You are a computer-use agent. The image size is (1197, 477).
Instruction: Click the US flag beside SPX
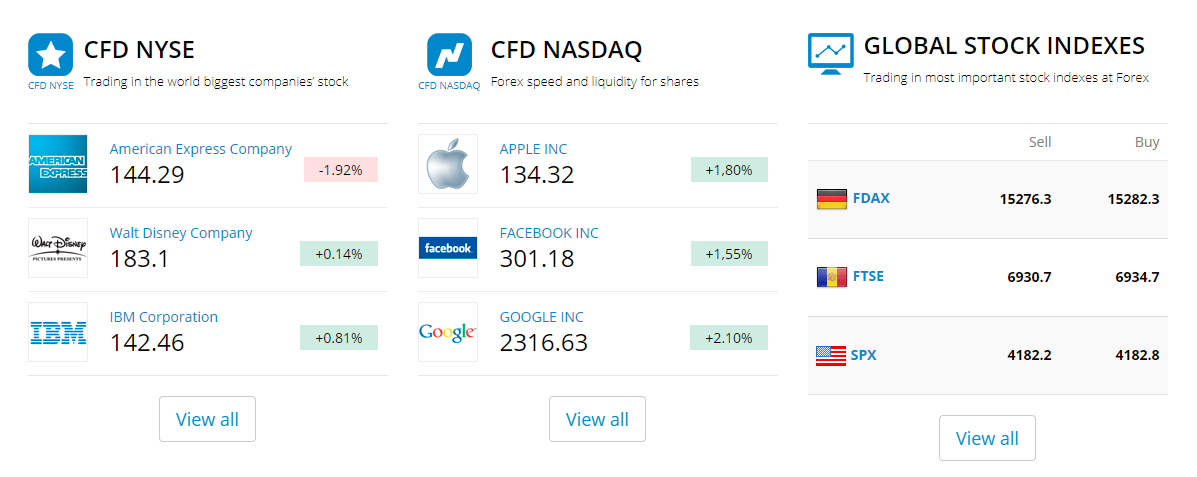[831, 355]
